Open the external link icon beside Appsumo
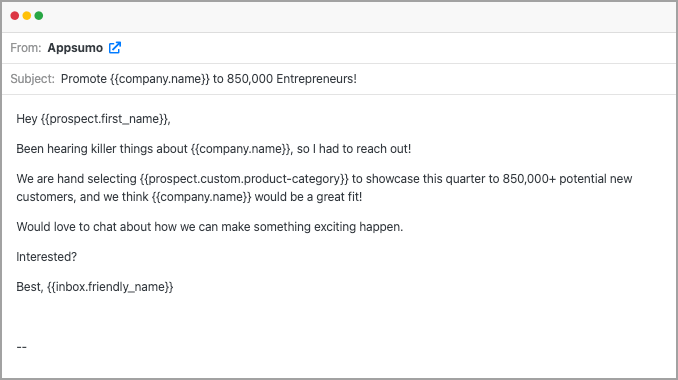 coord(115,48)
